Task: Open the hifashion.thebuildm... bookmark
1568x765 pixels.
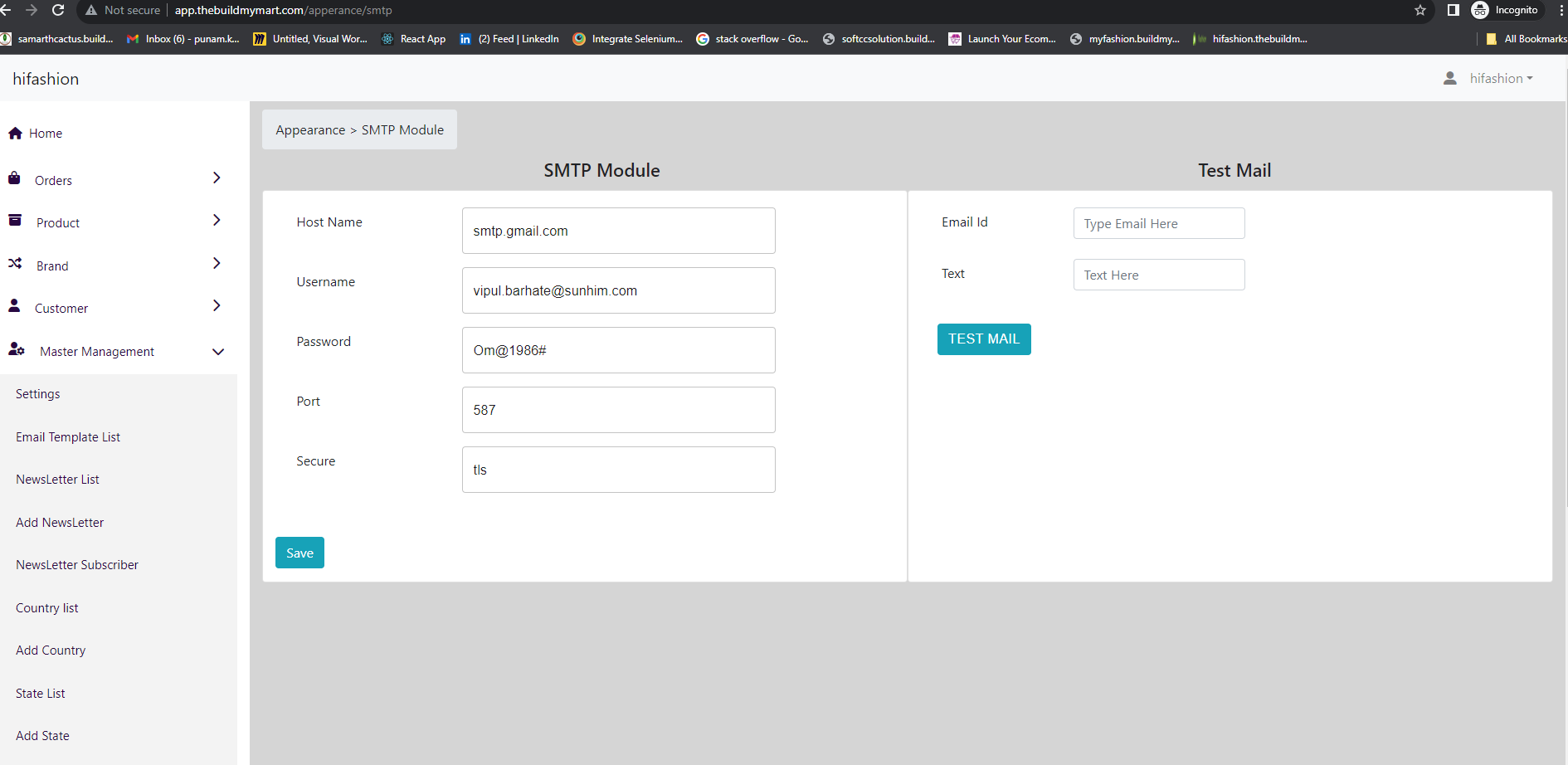Action: click(1250, 39)
